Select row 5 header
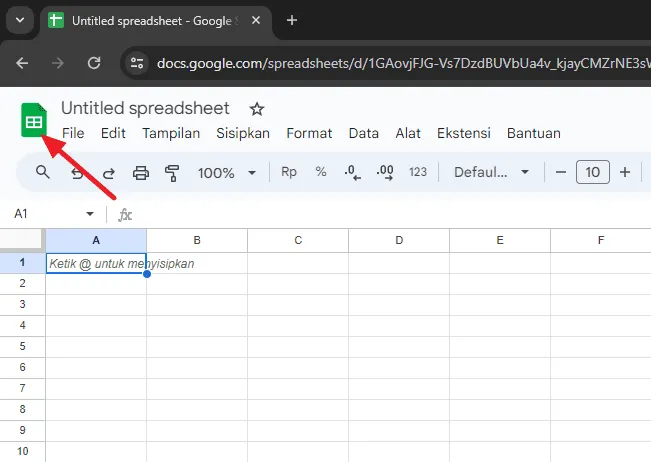 22,347
